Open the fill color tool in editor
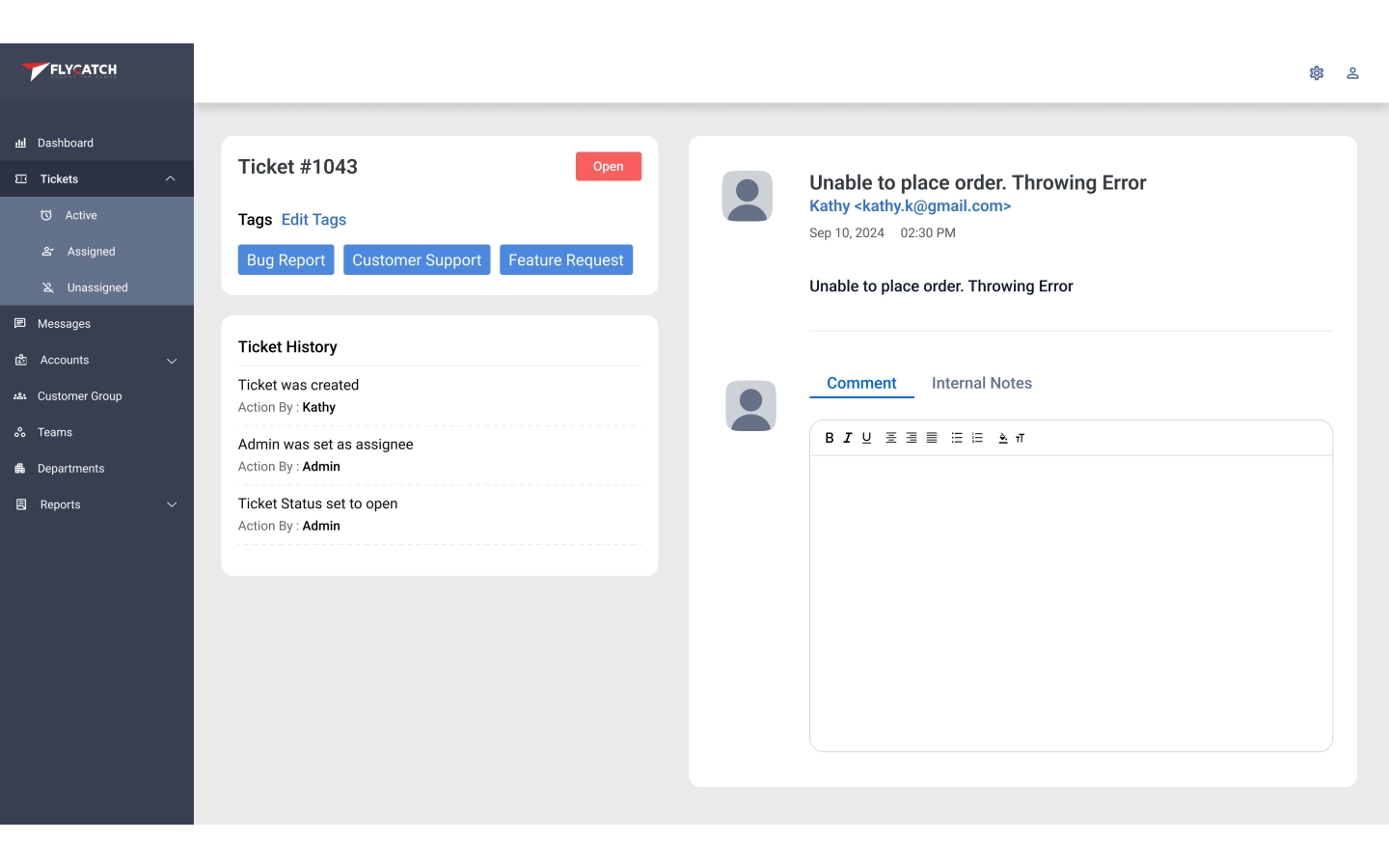 pos(1003,438)
